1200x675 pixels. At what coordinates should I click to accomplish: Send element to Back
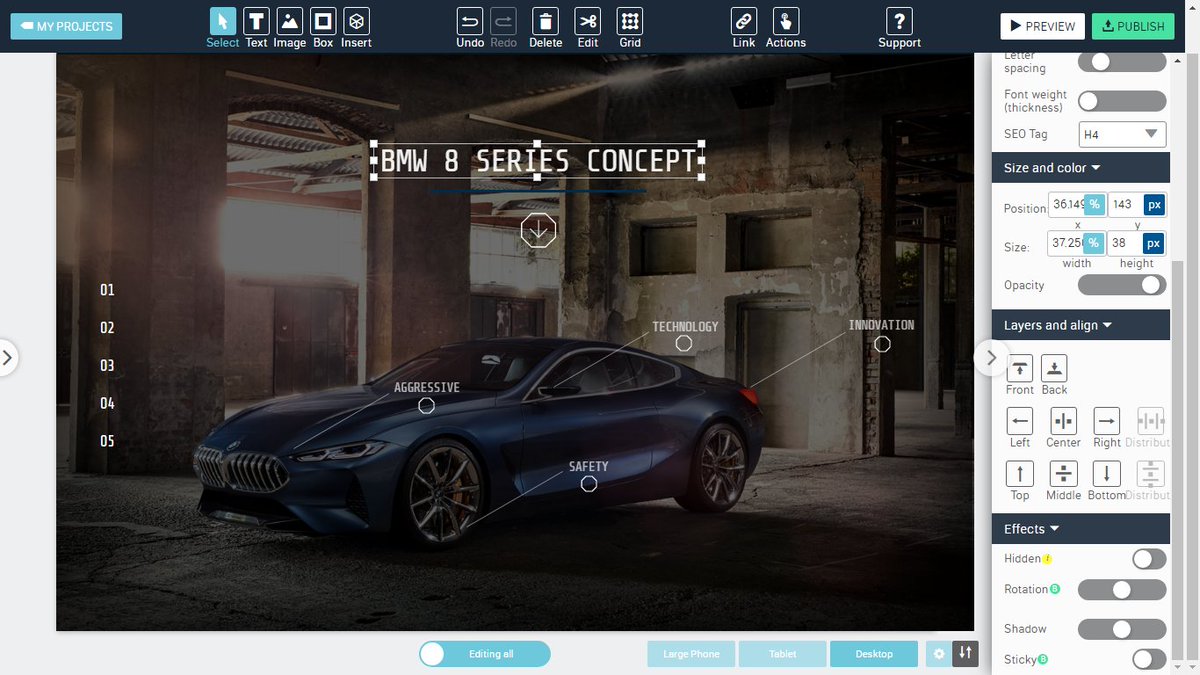click(1054, 368)
